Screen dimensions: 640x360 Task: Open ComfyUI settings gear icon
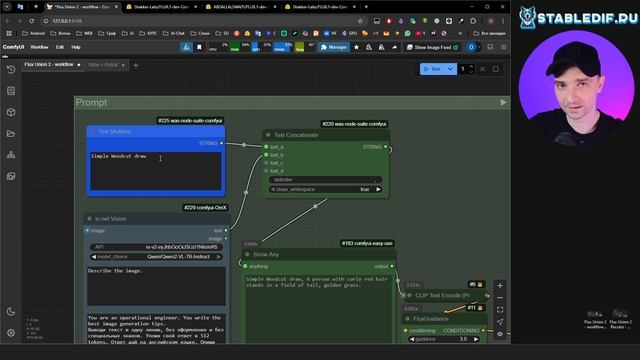[x=11, y=333]
